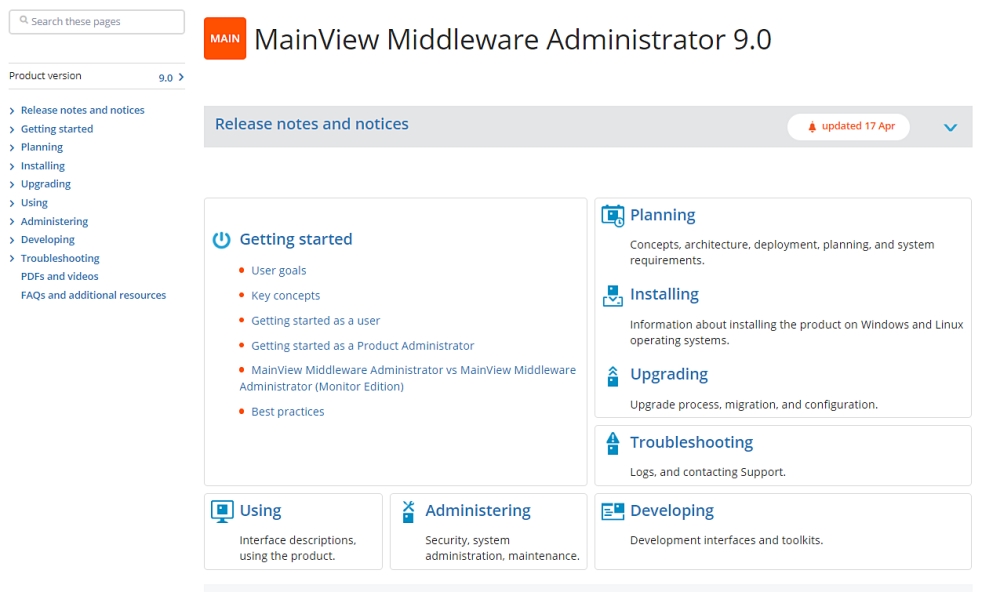Open the Product version 9.0 selector

[172, 77]
